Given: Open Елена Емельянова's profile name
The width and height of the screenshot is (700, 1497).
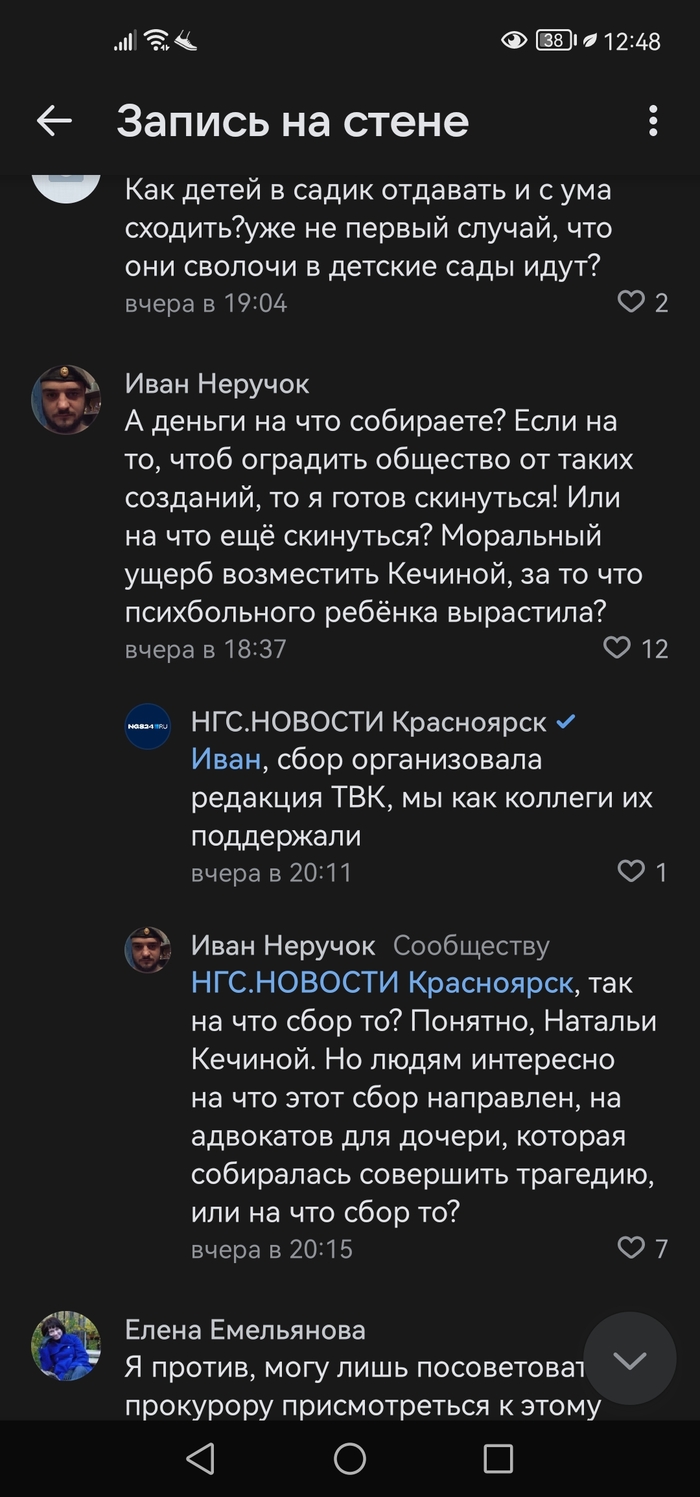Looking at the screenshot, I should click(245, 1330).
